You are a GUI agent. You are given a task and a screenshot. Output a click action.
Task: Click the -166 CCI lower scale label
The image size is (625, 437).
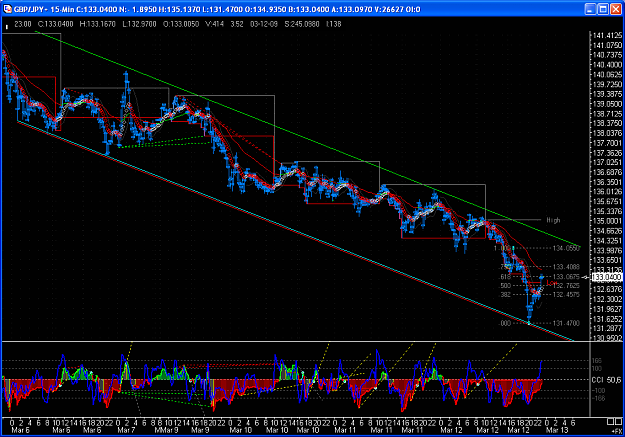(x=598, y=398)
